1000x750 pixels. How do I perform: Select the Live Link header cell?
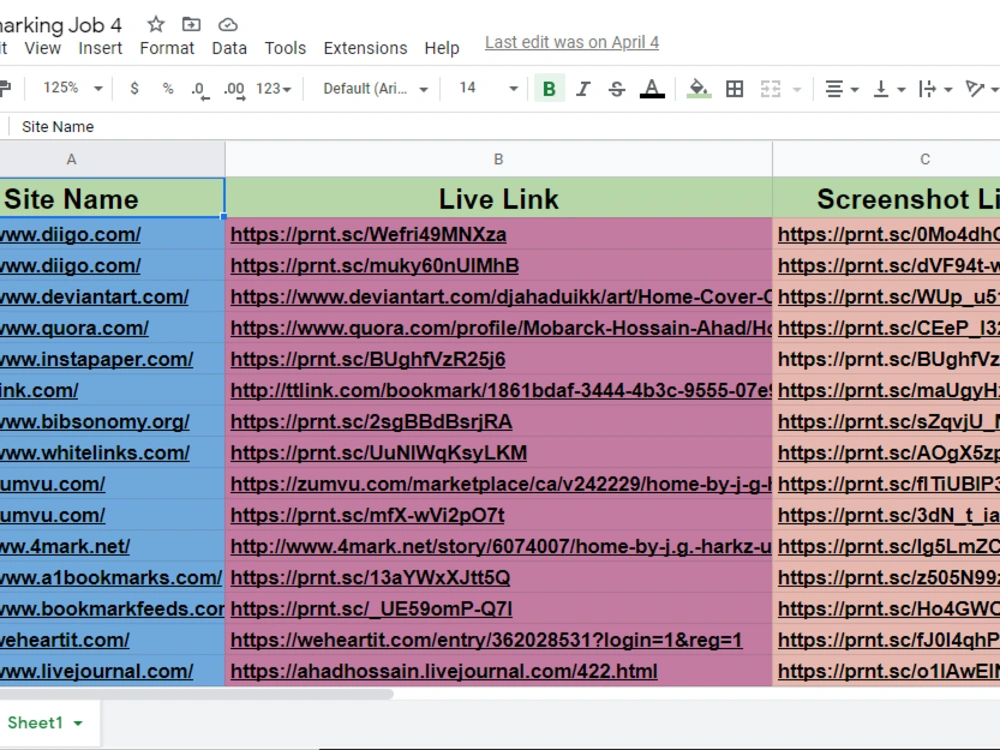498,198
